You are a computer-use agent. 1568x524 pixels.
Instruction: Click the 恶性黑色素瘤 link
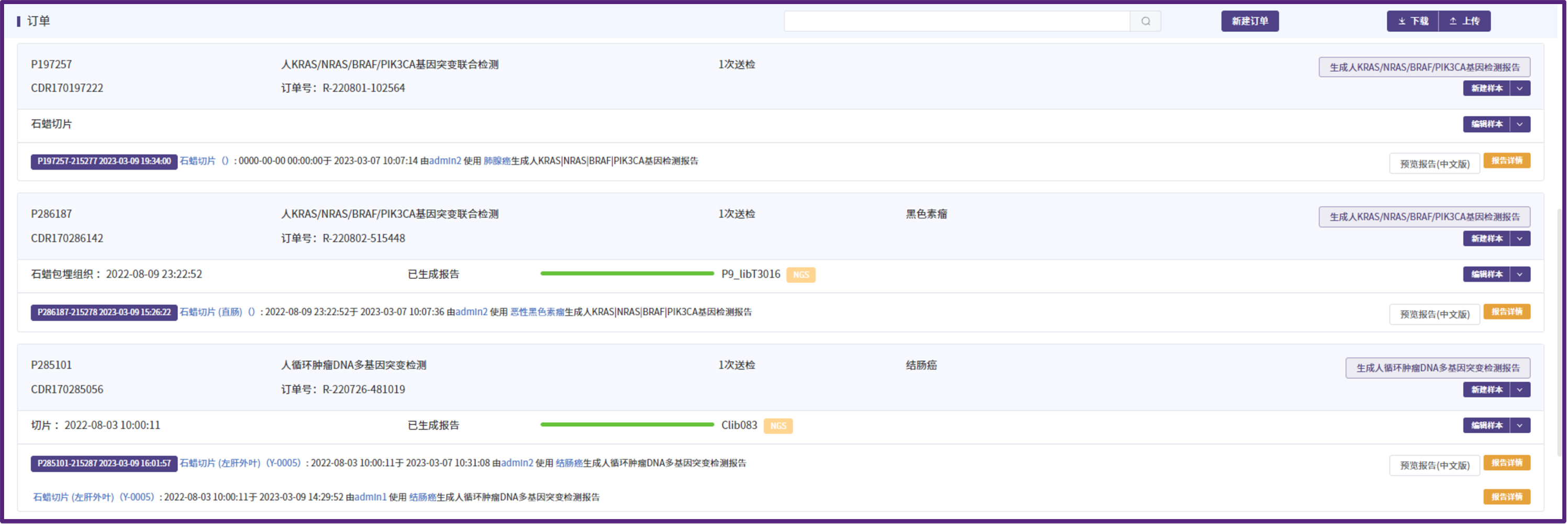point(537,313)
